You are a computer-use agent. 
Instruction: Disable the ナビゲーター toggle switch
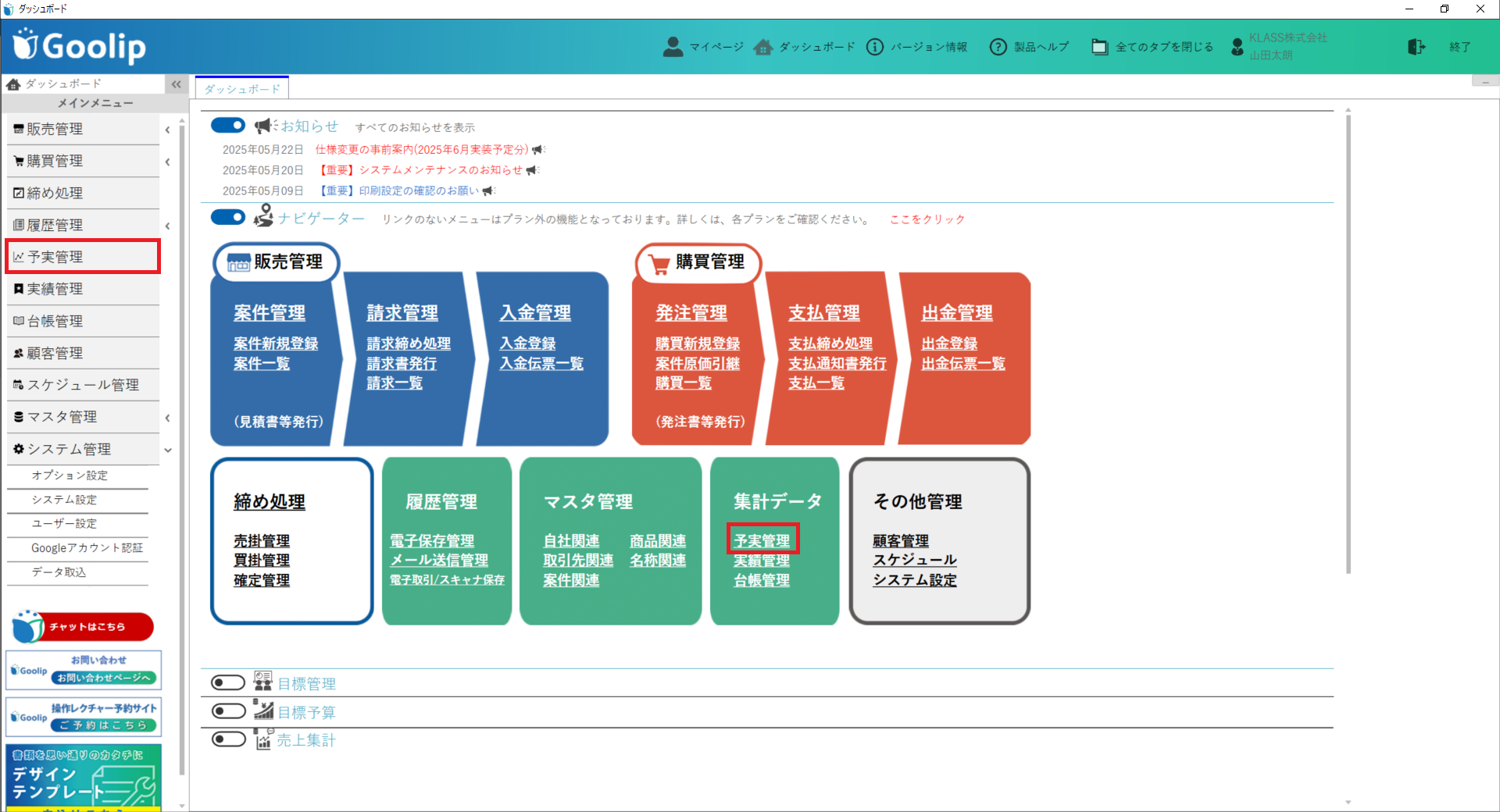click(228, 217)
